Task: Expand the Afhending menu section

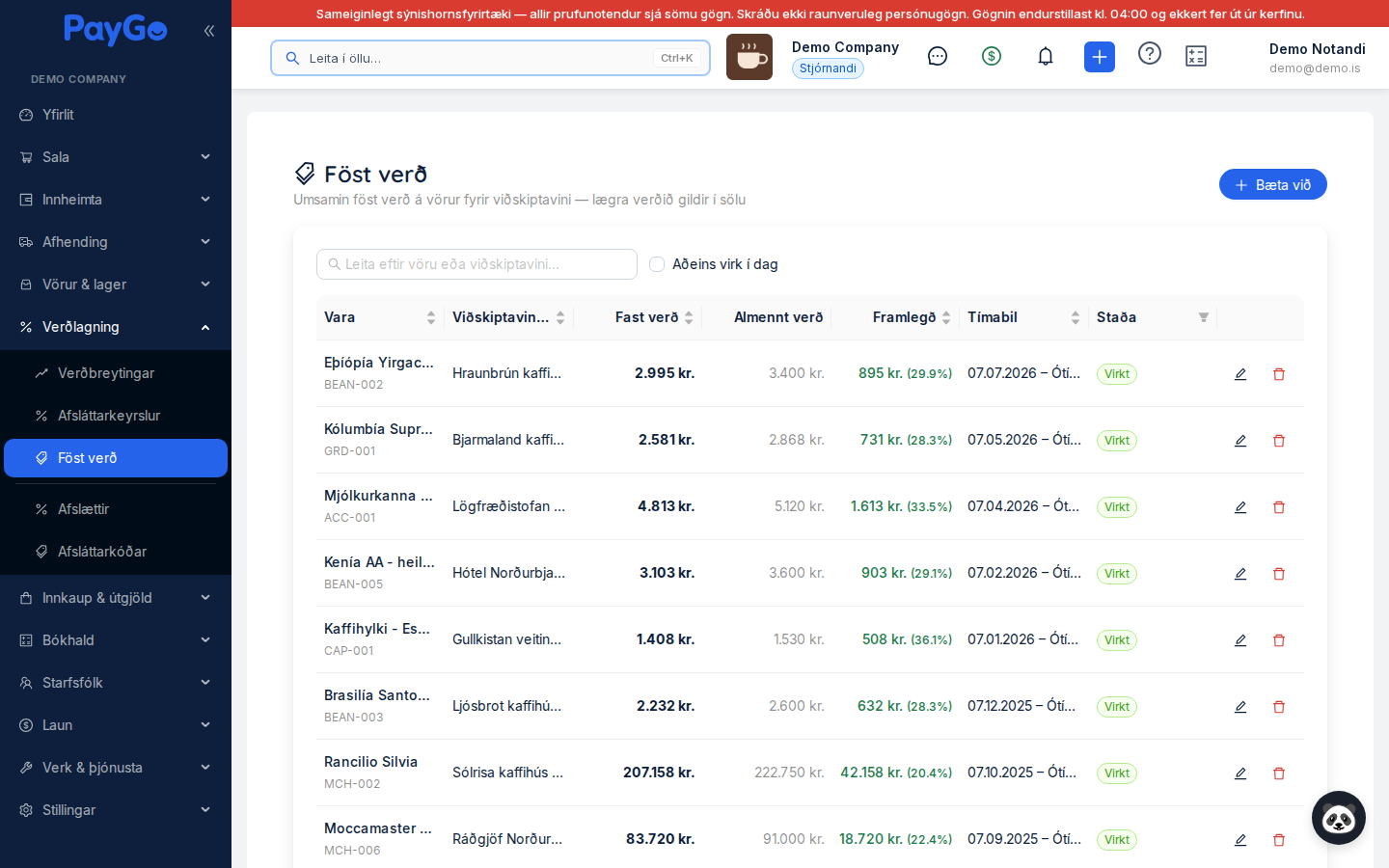Action: [116, 242]
